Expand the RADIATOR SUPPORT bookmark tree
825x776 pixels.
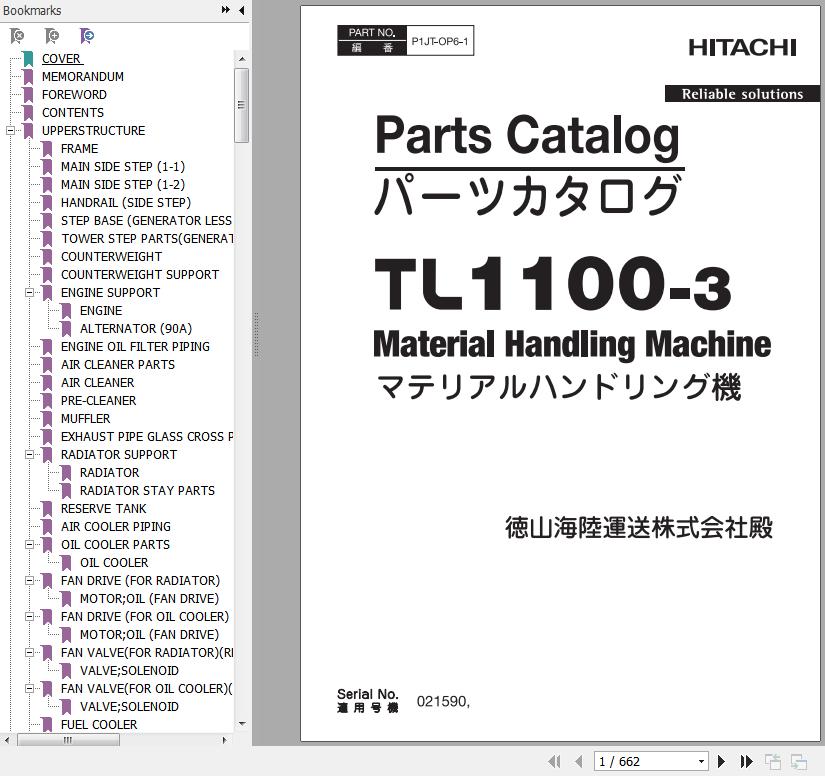(28, 454)
